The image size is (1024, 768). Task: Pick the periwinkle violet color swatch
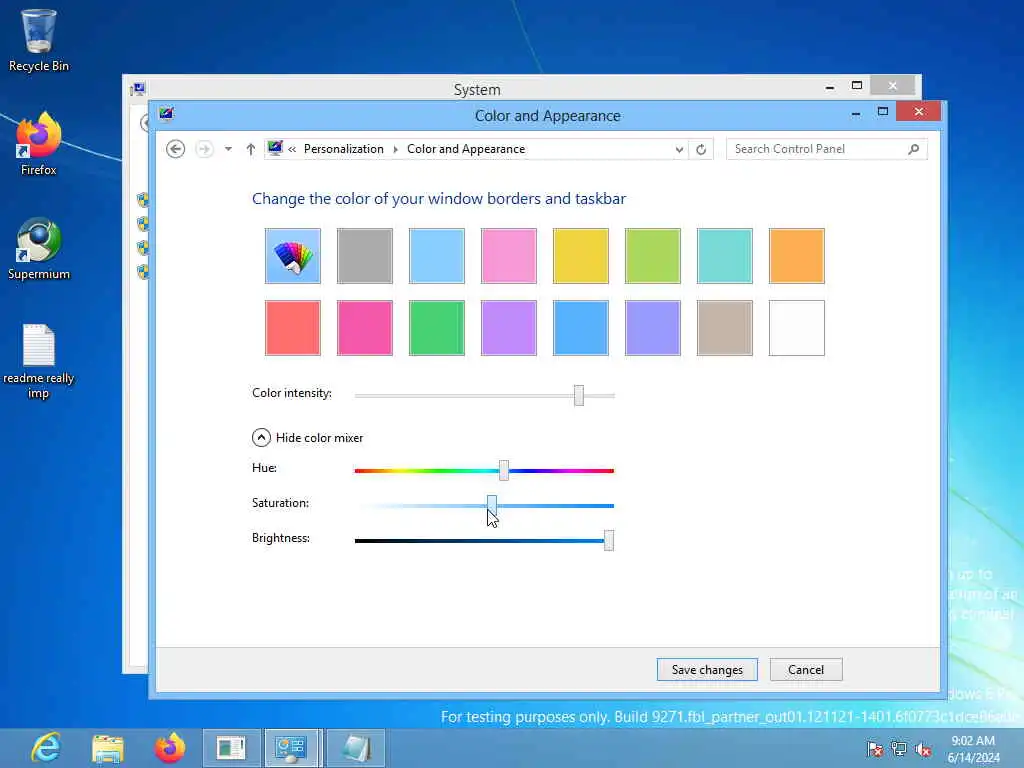pyautogui.click(x=652, y=328)
